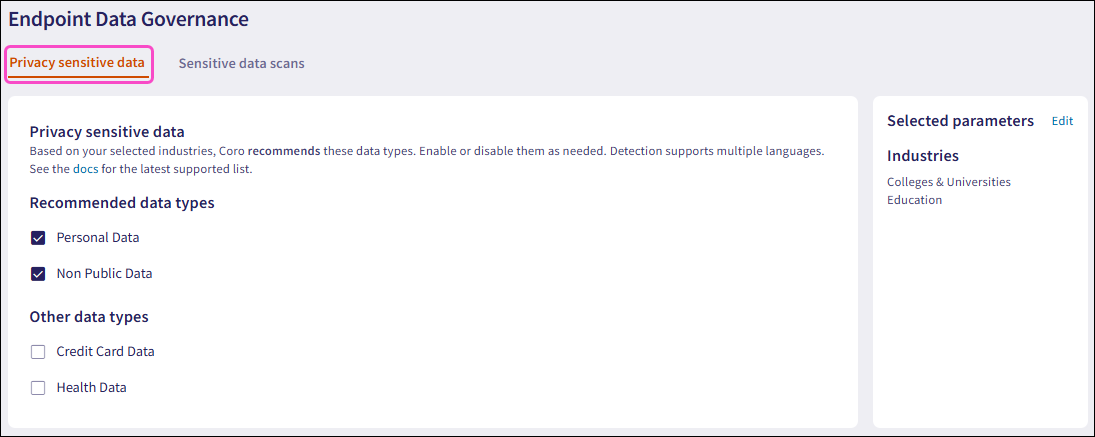Click the Privacy sensitive data section heading
Viewport: 1095px width, 437px height.
coord(107,131)
